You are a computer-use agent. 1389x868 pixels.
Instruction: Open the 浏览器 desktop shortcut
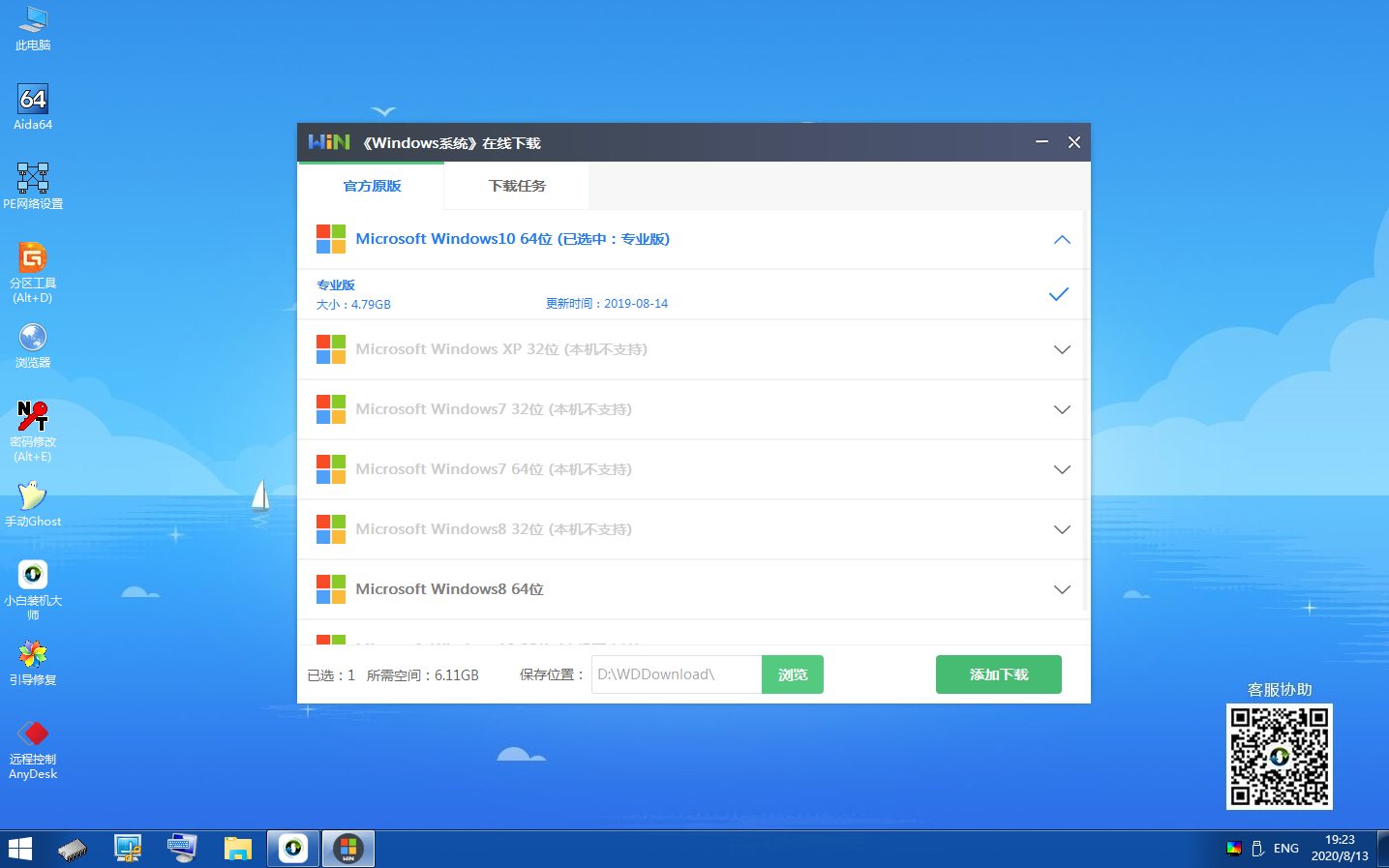(x=33, y=345)
